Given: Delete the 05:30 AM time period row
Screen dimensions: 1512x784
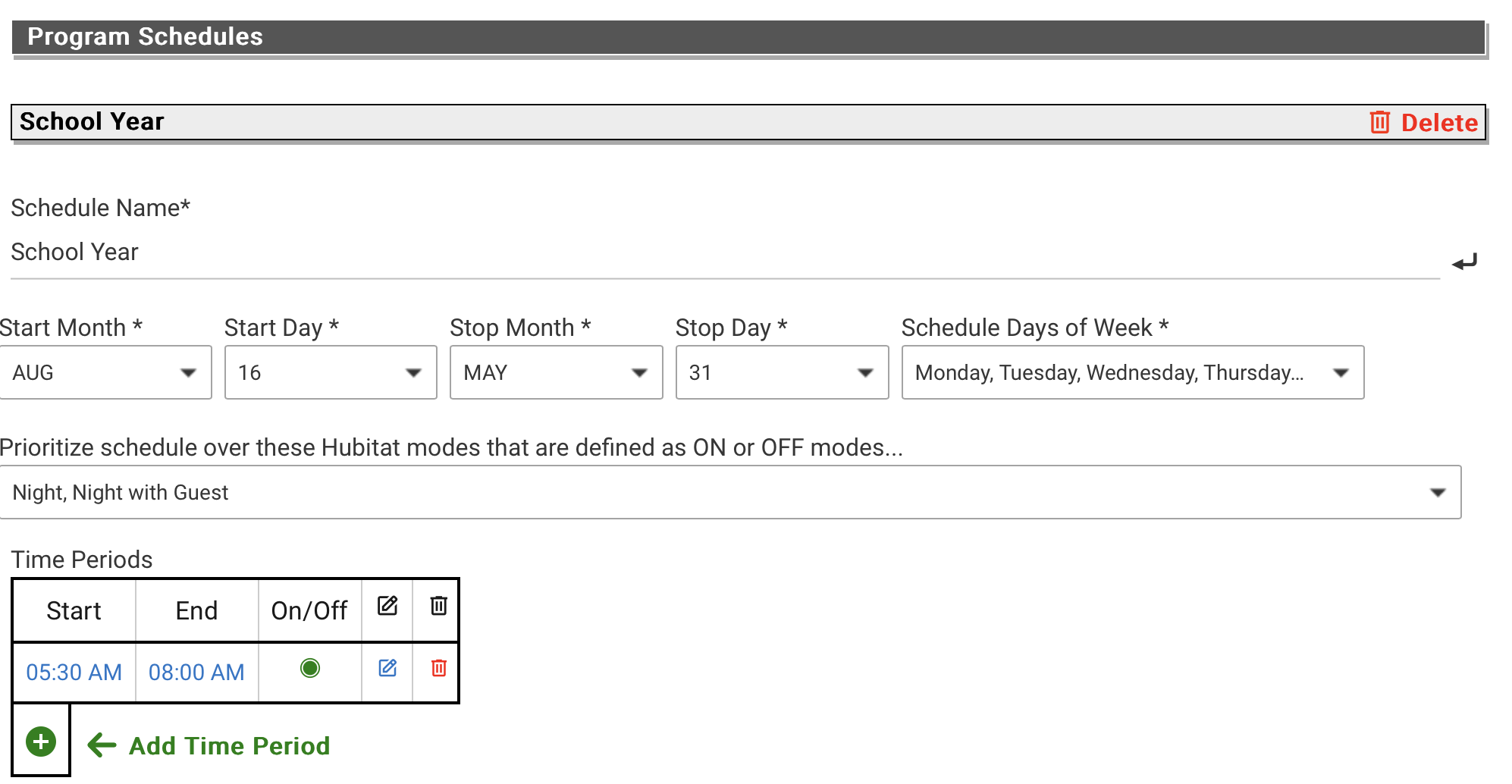Looking at the screenshot, I should click(438, 668).
